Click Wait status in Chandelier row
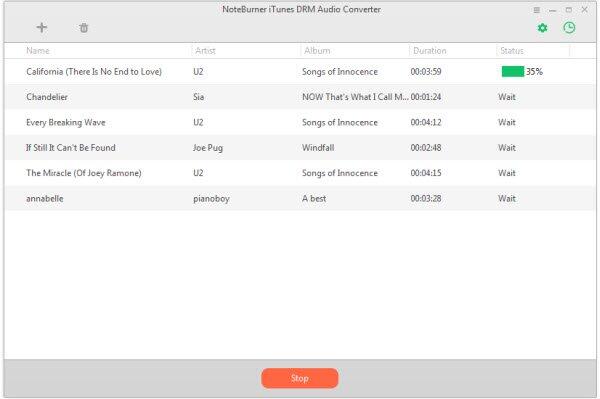Screen dimensions: 600x399 tap(507, 97)
